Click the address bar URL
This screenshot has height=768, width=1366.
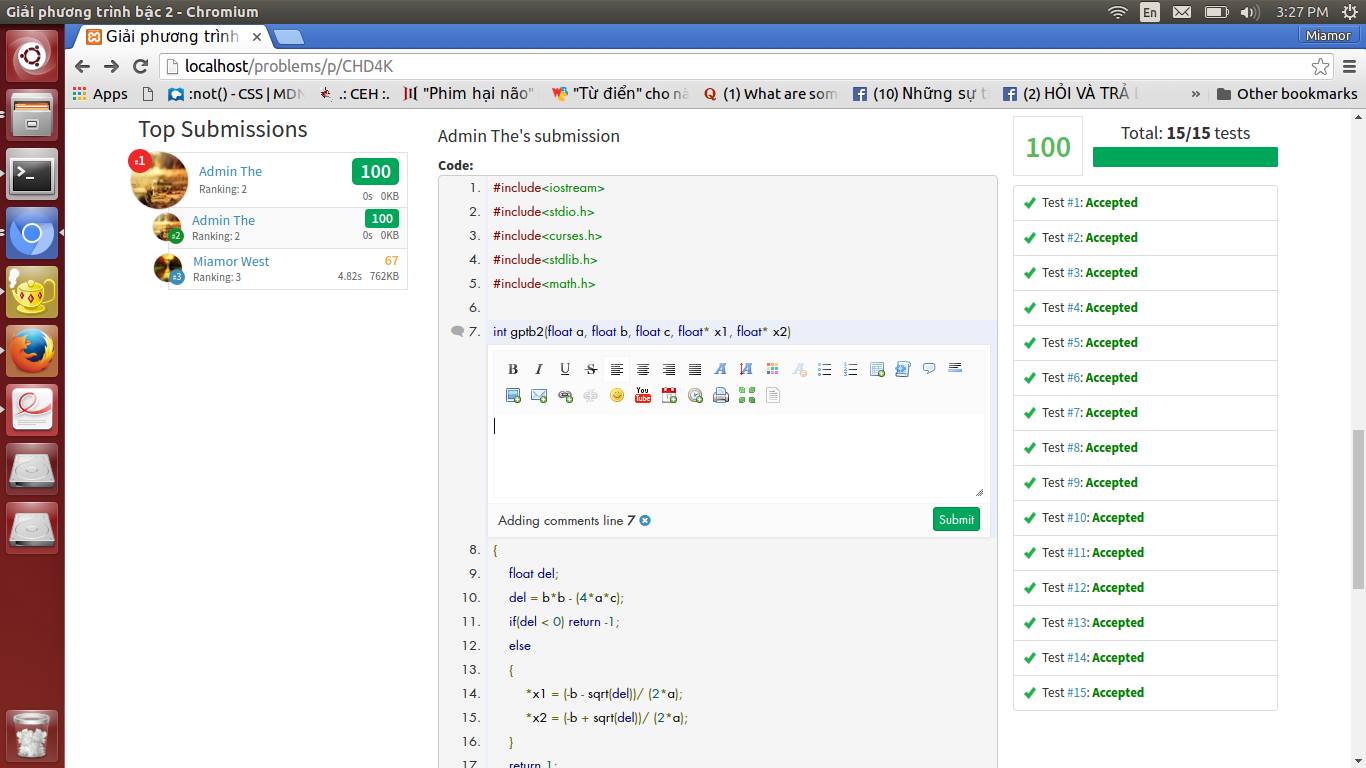tap(289, 67)
